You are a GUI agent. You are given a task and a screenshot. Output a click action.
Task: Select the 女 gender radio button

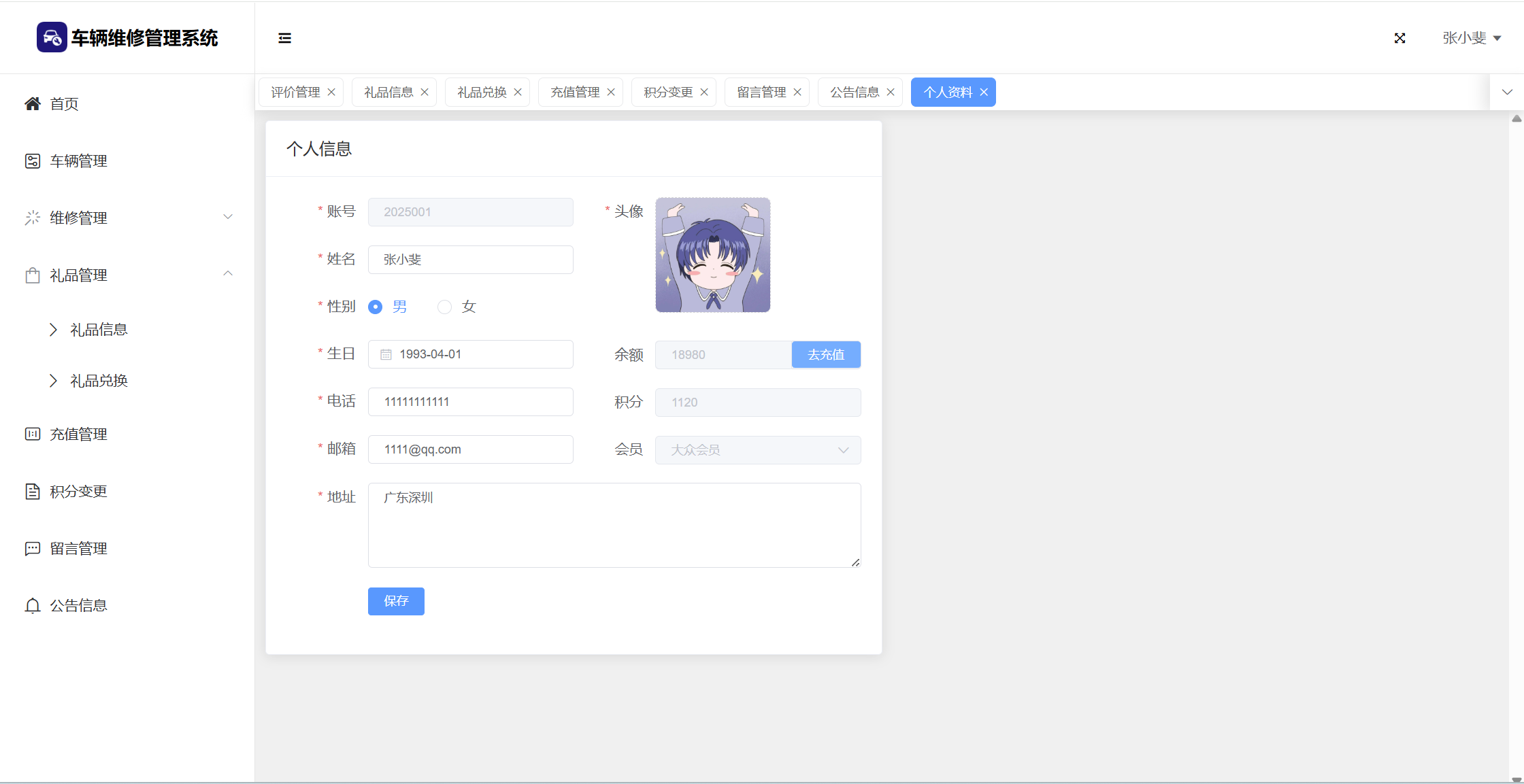coord(444,307)
